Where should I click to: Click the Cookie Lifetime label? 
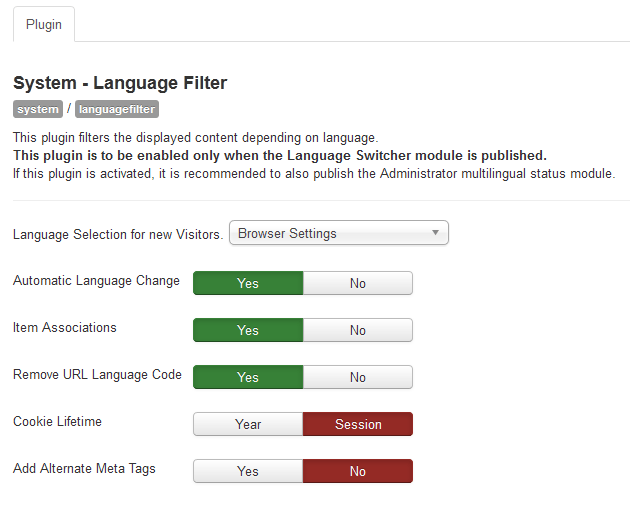[x=57, y=422]
